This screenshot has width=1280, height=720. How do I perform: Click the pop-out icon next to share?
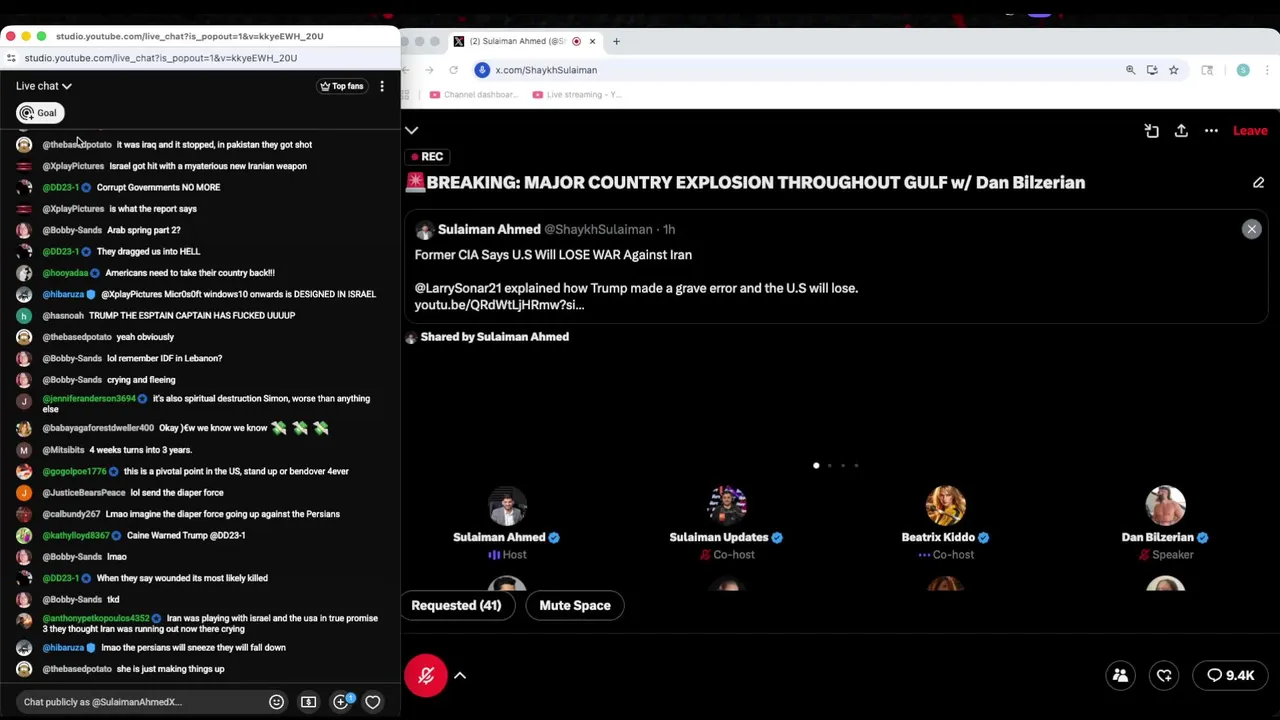point(1152,131)
